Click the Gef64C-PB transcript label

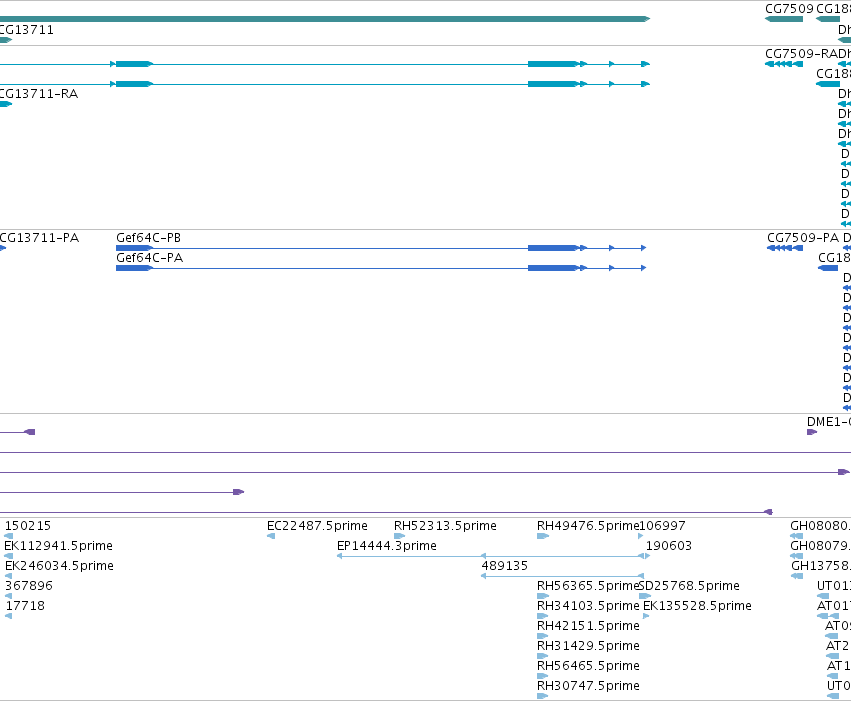click(x=148, y=238)
